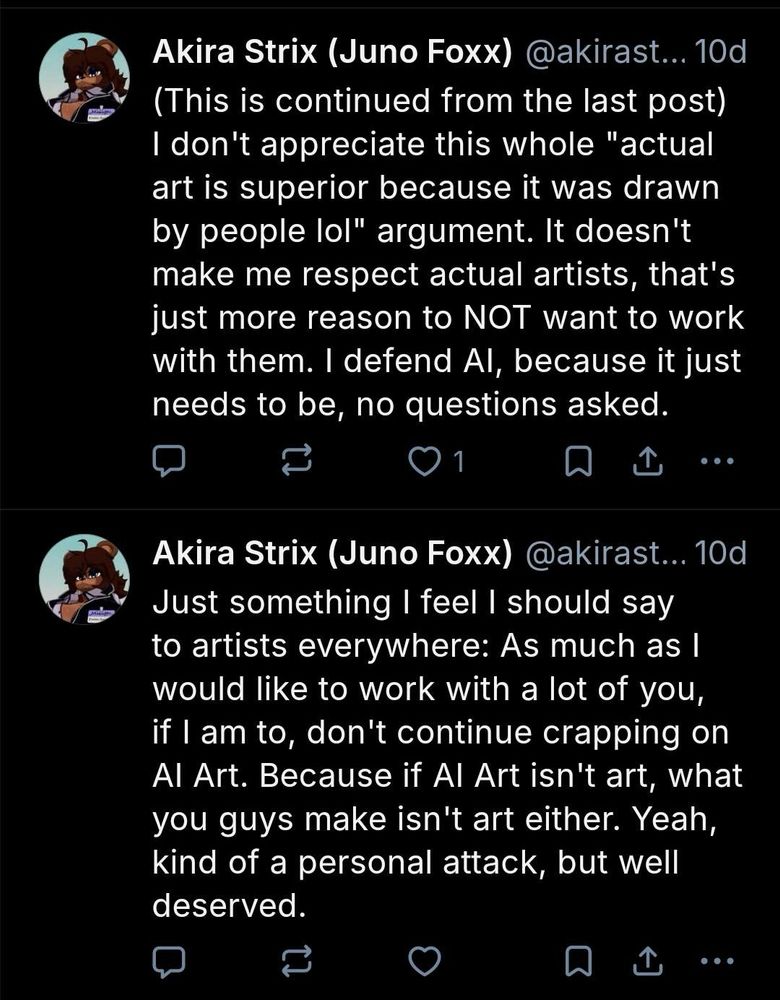This screenshot has width=780, height=1000.
Task: Open the first post's 10d timestamp
Action: tap(720, 52)
